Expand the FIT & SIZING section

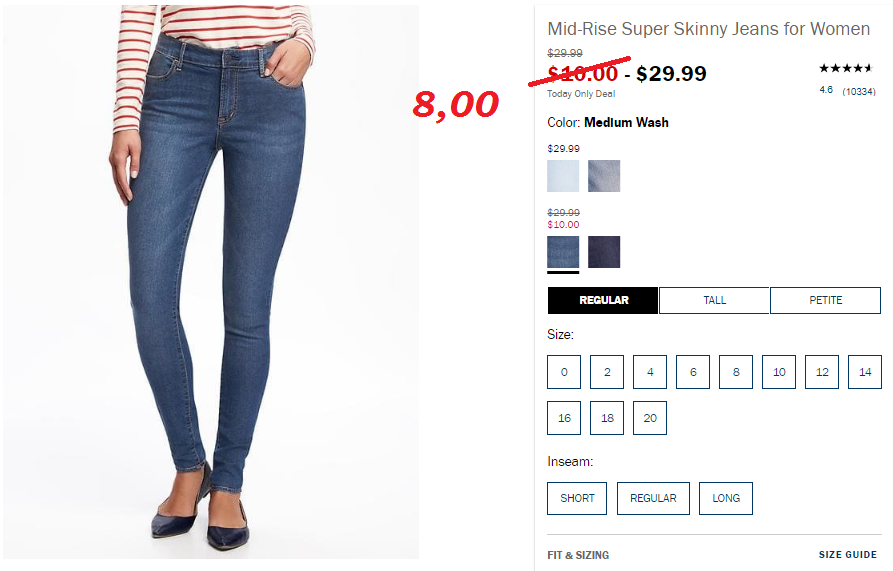[x=578, y=555]
